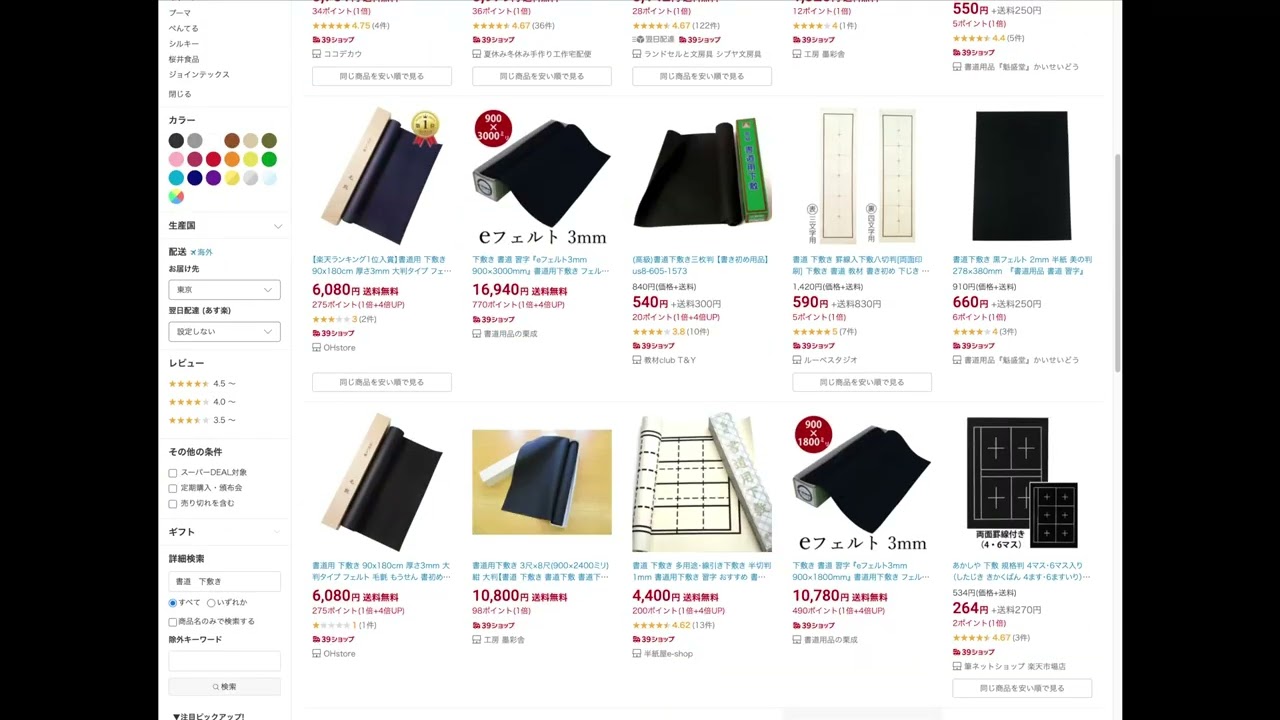The image size is (1280, 720).
Task: Open the 翌日配達 設定しない dropdown
Action: pos(224,332)
